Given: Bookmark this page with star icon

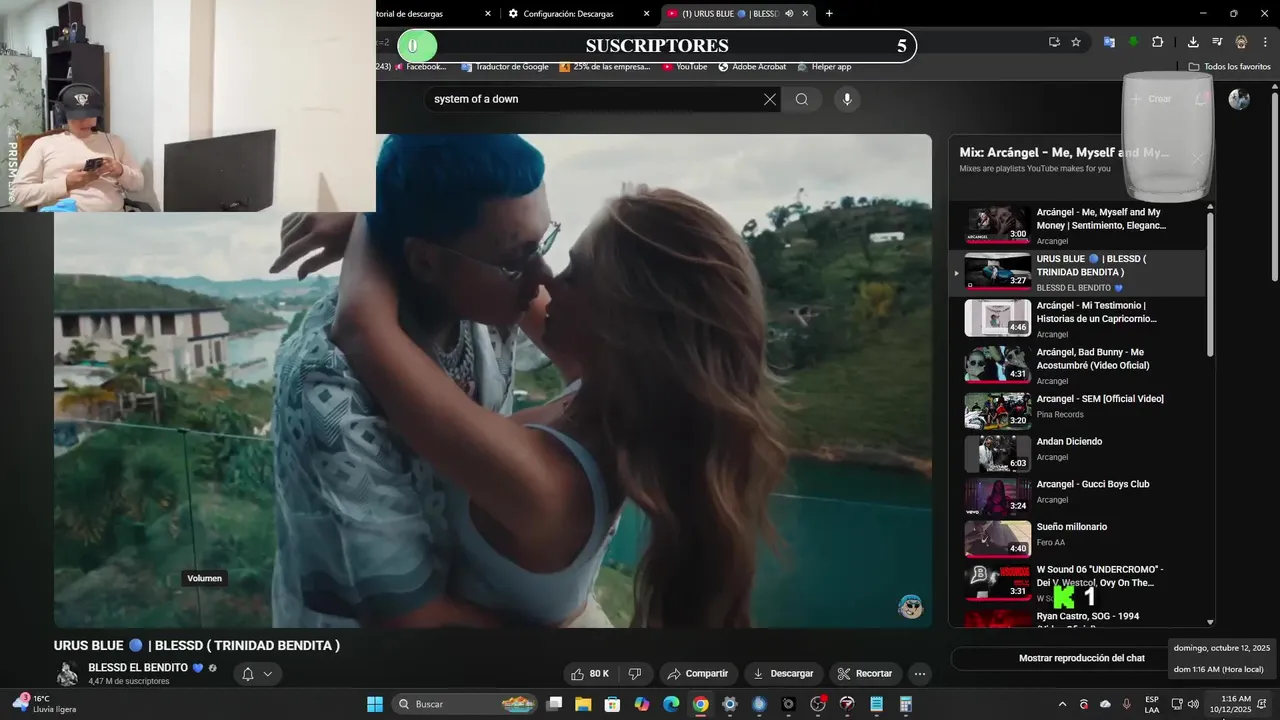Looking at the screenshot, I should pyautogui.click(x=1076, y=42).
